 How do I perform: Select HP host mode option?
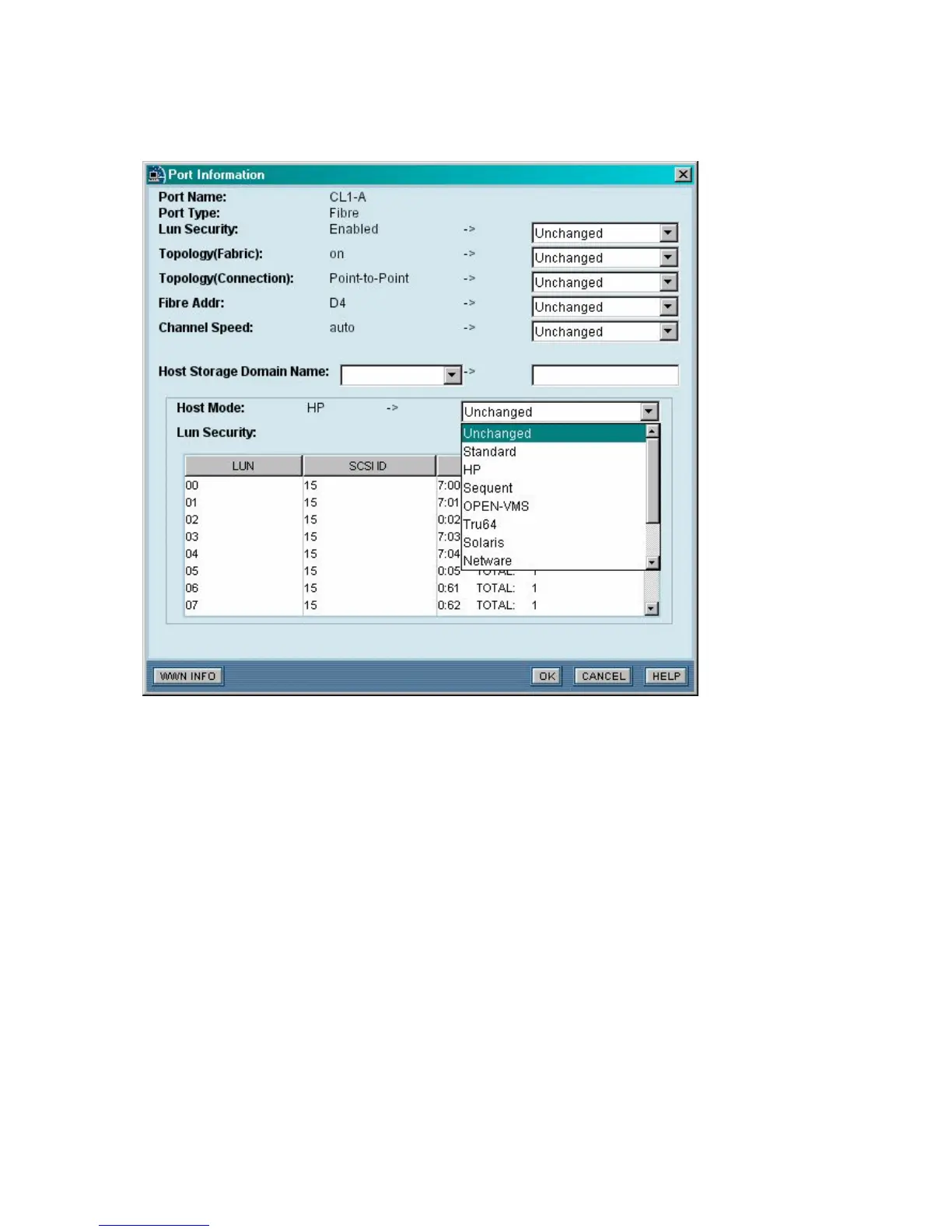(553, 470)
